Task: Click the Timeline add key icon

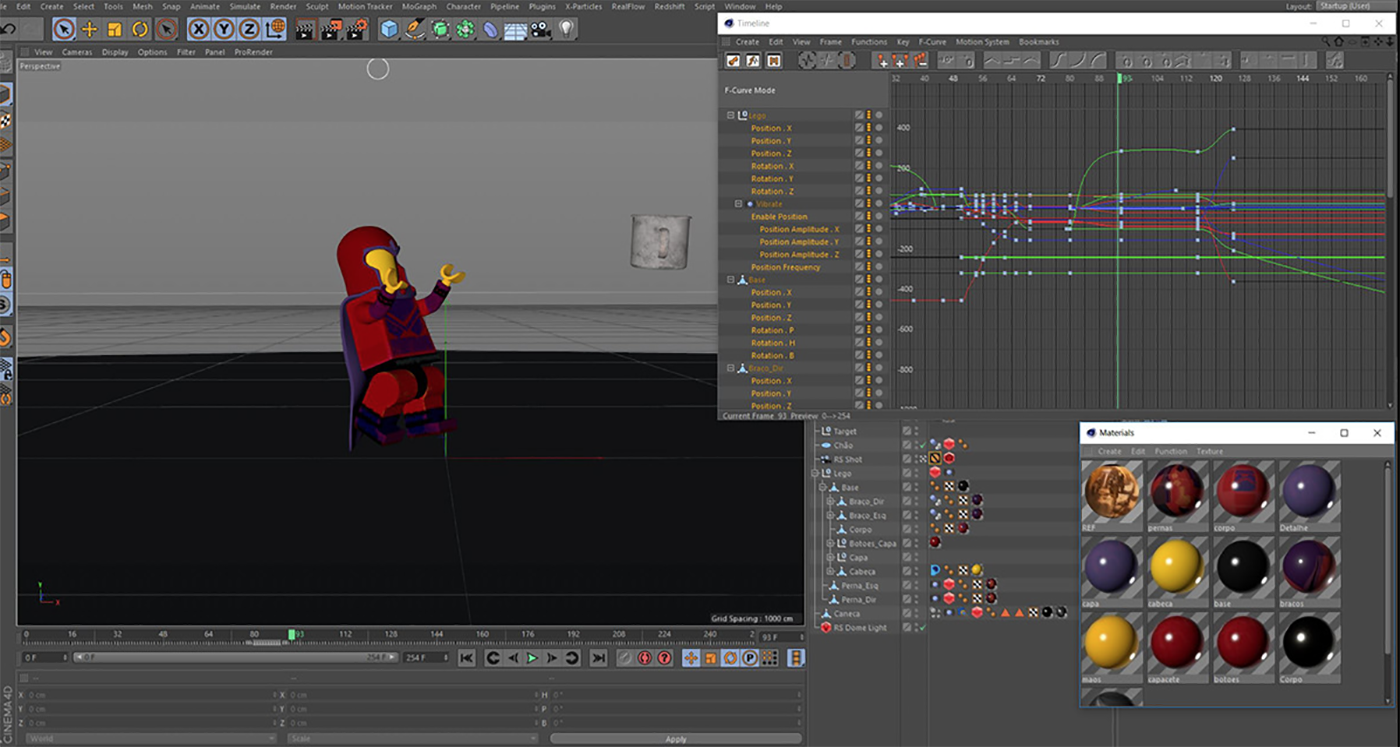Action: [882, 61]
